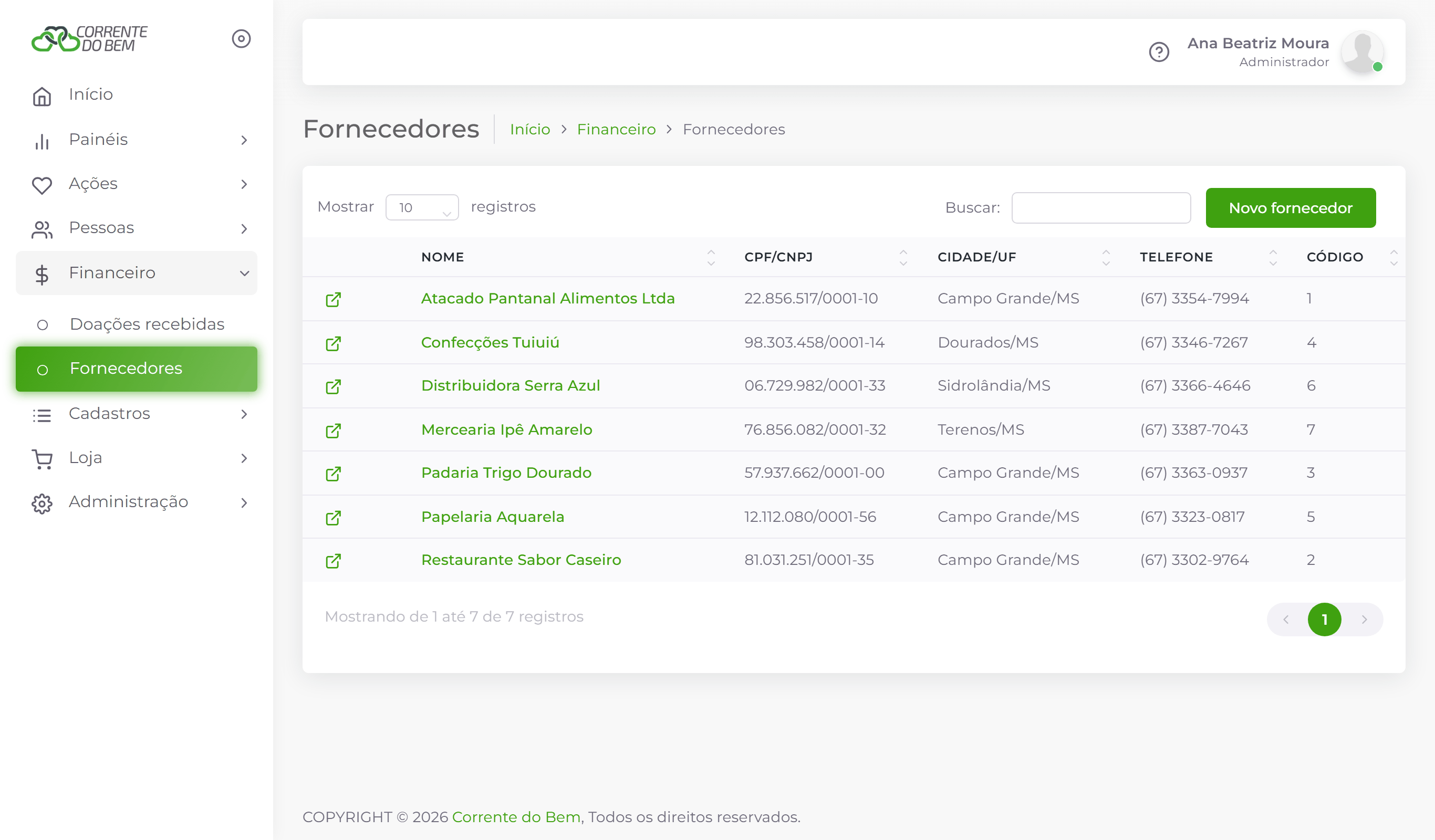Expand the Administração menu chevron

[244, 502]
